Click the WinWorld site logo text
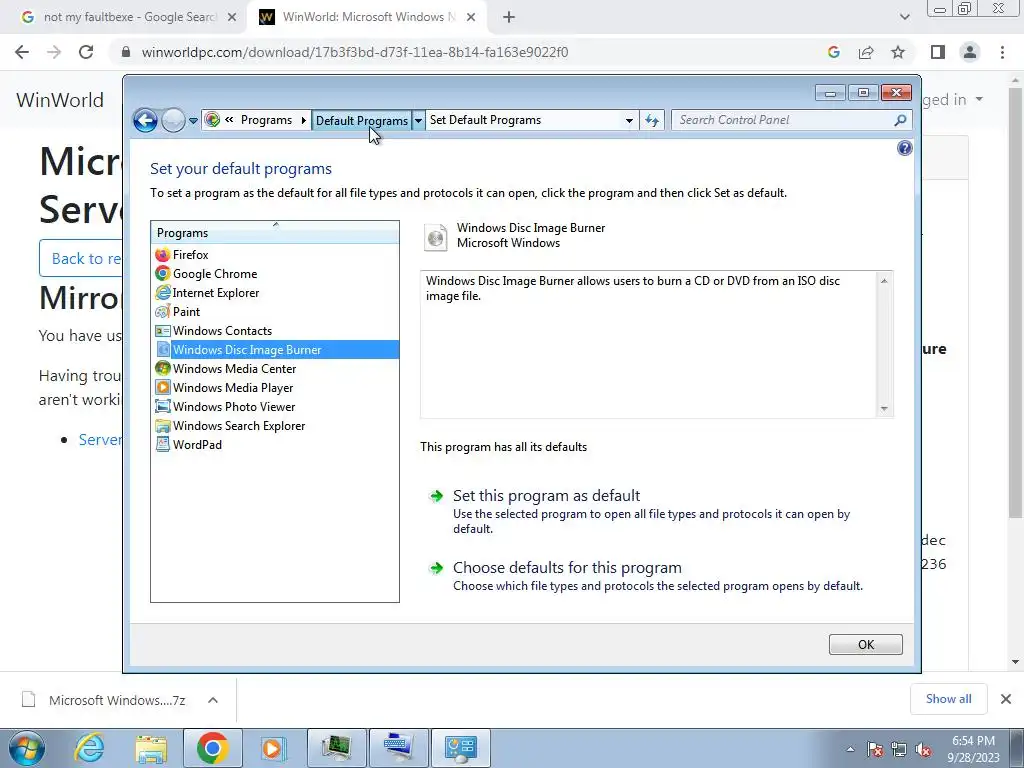This screenshot has width=1024, height=768. 60,100
